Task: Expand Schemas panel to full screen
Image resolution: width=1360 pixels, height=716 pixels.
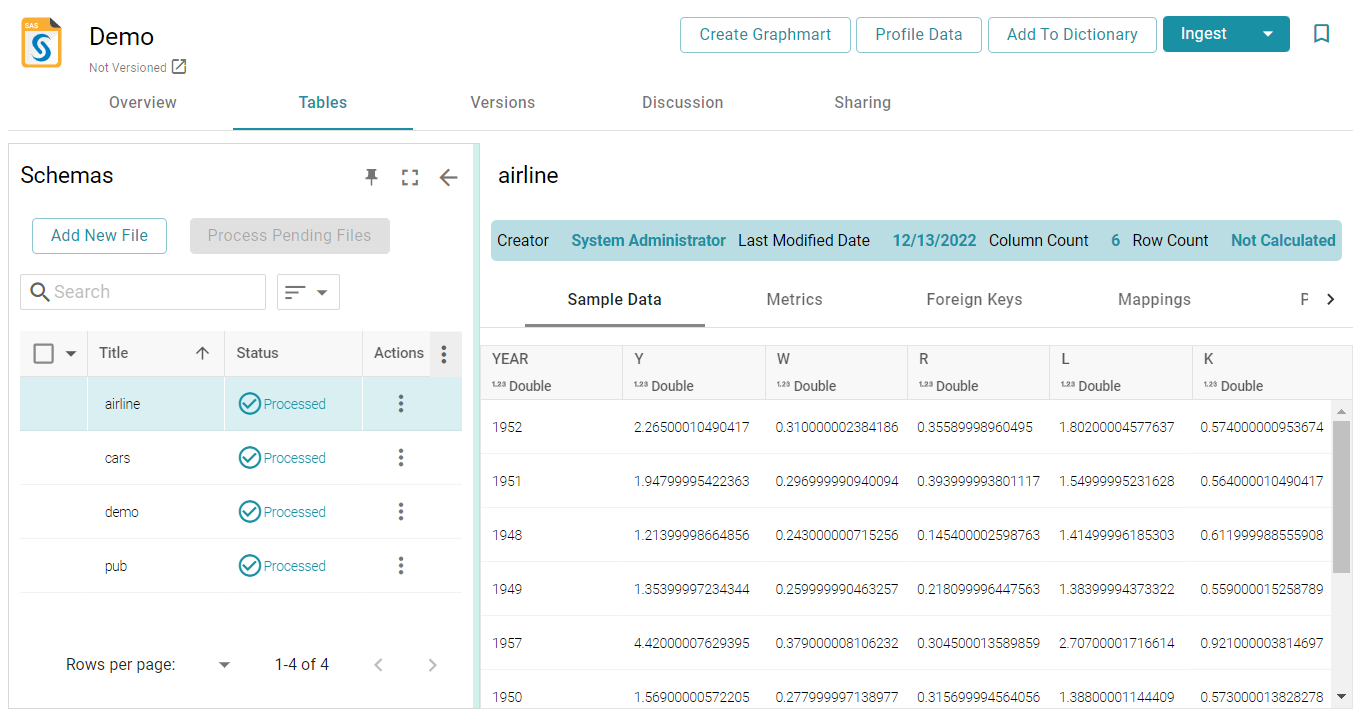Action: [409, 177]
